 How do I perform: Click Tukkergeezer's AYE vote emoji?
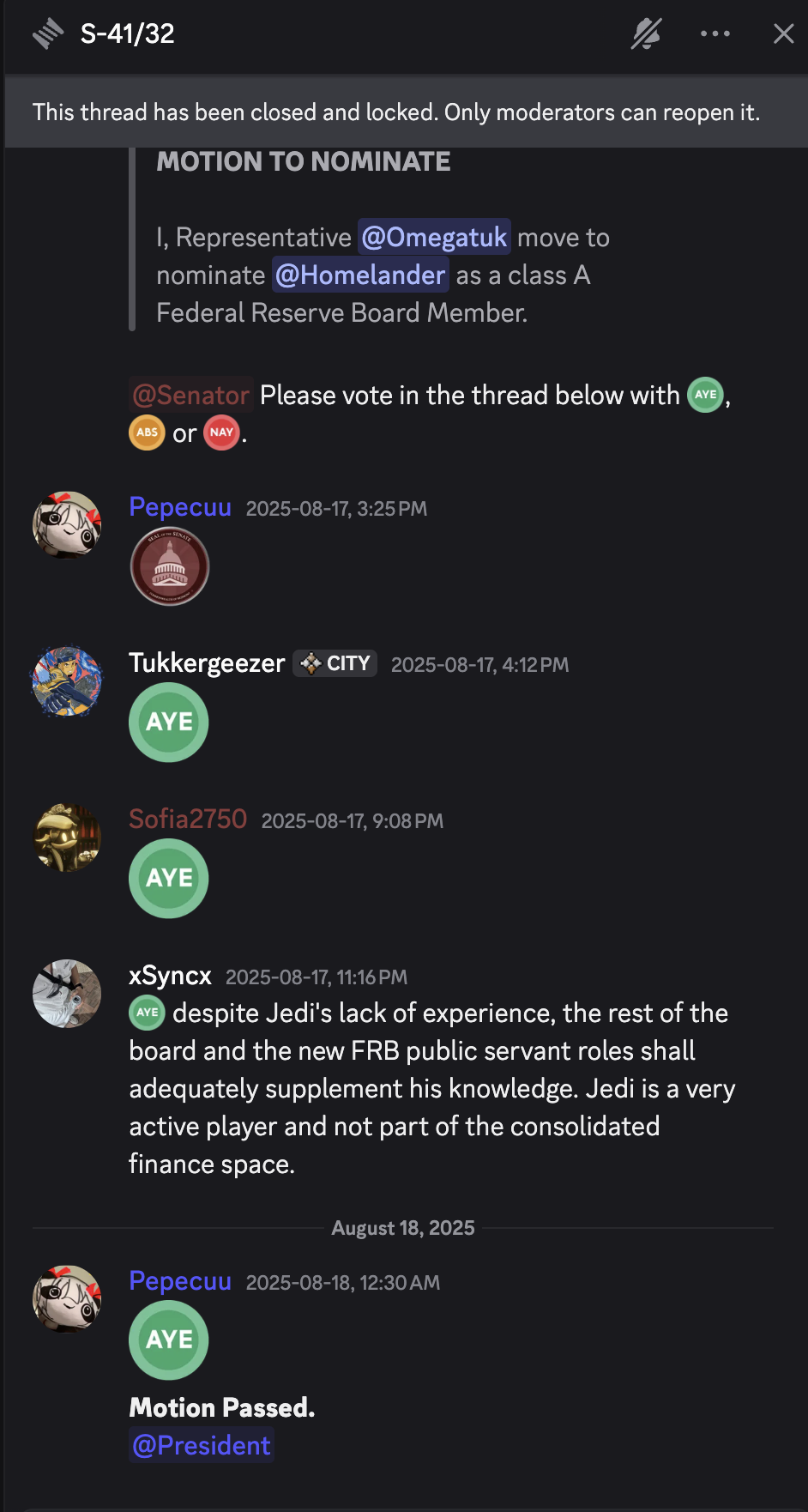coord(169,723)
